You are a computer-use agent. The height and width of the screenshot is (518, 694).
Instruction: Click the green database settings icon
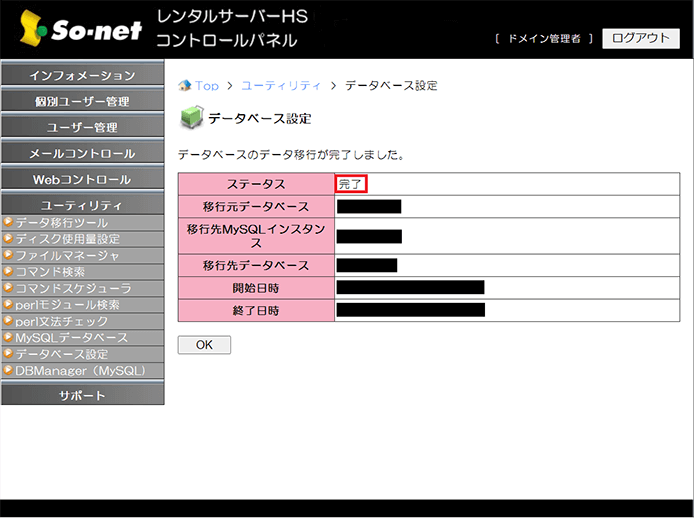190,118
